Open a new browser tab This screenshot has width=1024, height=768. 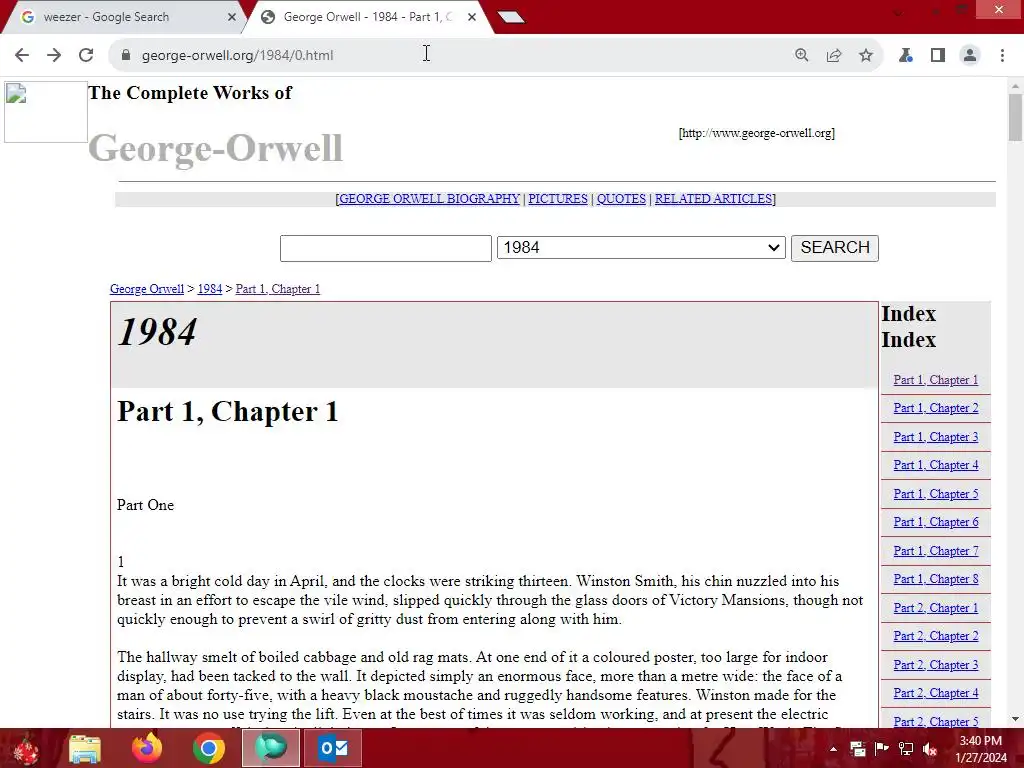pyautogui.click(x=511, y=17)
